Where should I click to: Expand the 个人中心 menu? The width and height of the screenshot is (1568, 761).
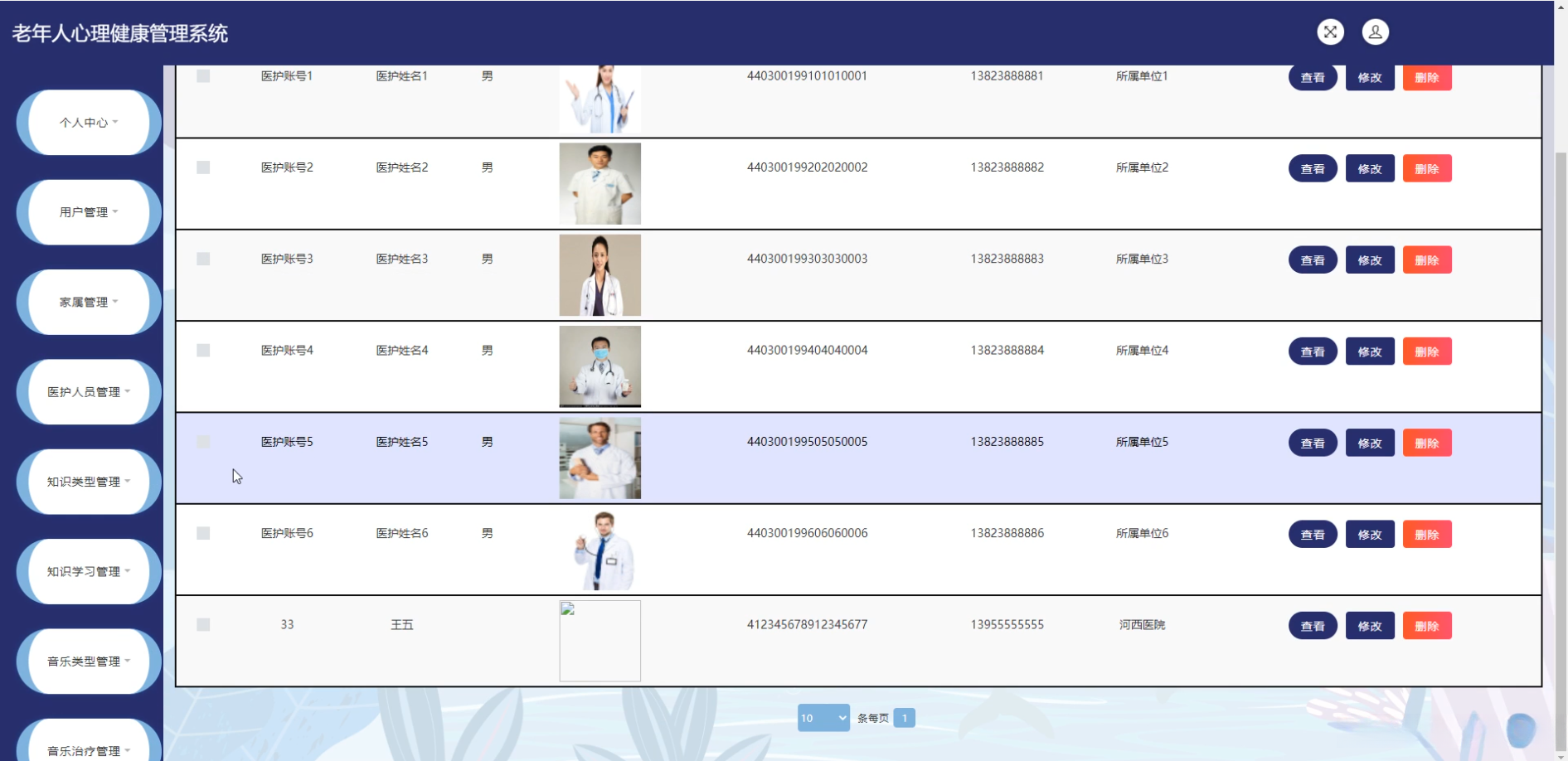(89, 123)
